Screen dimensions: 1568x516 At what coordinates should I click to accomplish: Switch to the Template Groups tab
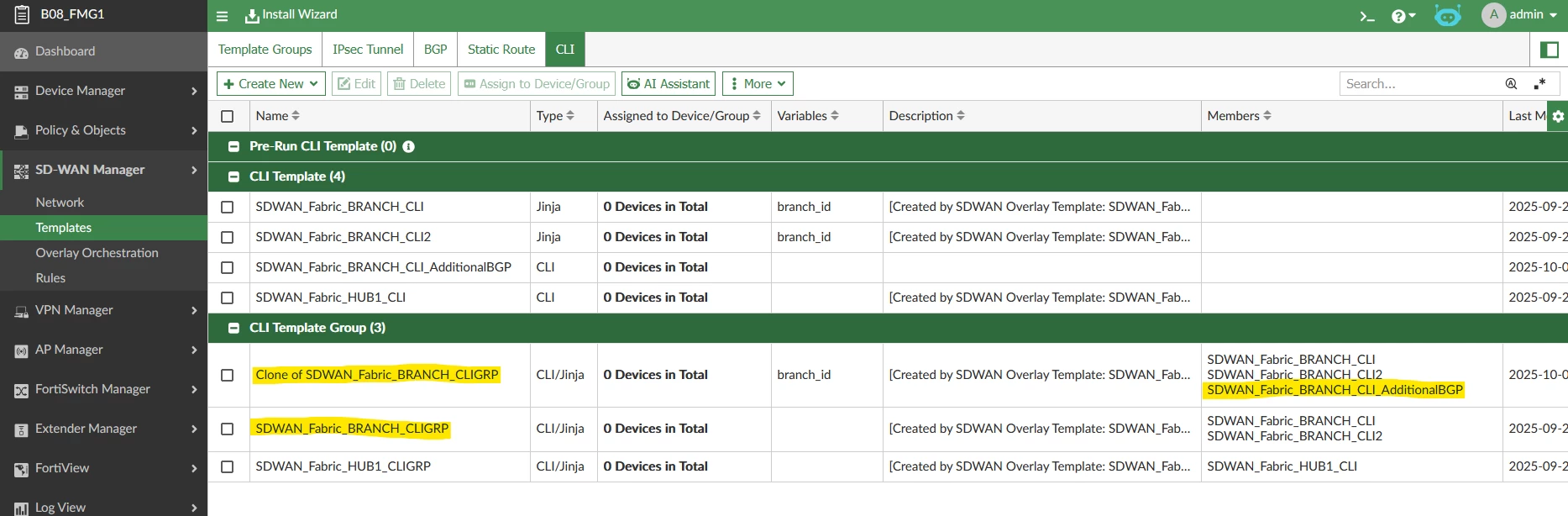click(265, 50)
